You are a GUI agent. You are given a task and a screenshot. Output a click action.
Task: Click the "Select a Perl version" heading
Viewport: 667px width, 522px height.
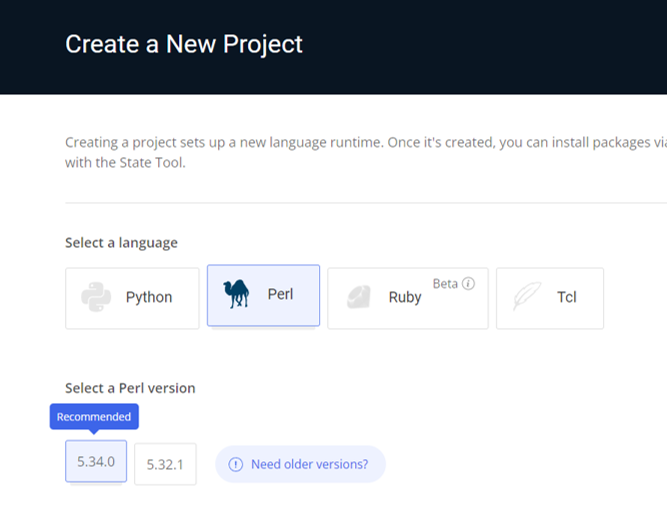tap(130, 388)
